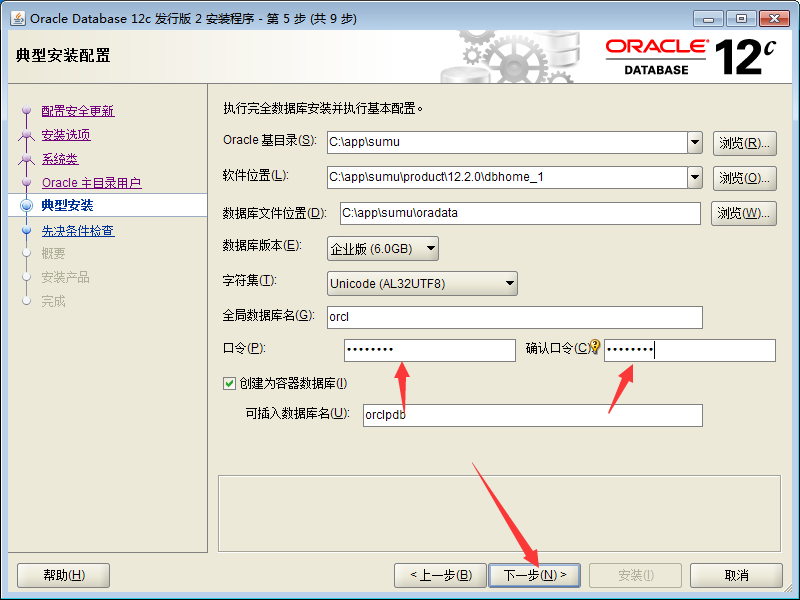Click 浏览(R) button for the Oracle base directory

point(744,143)
